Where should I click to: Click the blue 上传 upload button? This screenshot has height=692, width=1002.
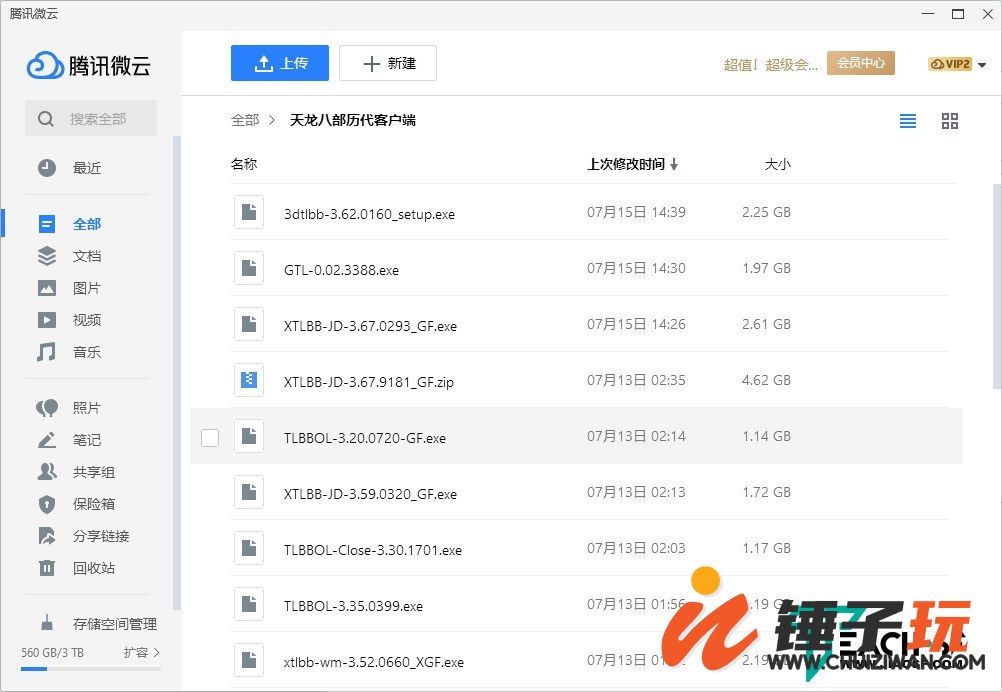(280, 63)
